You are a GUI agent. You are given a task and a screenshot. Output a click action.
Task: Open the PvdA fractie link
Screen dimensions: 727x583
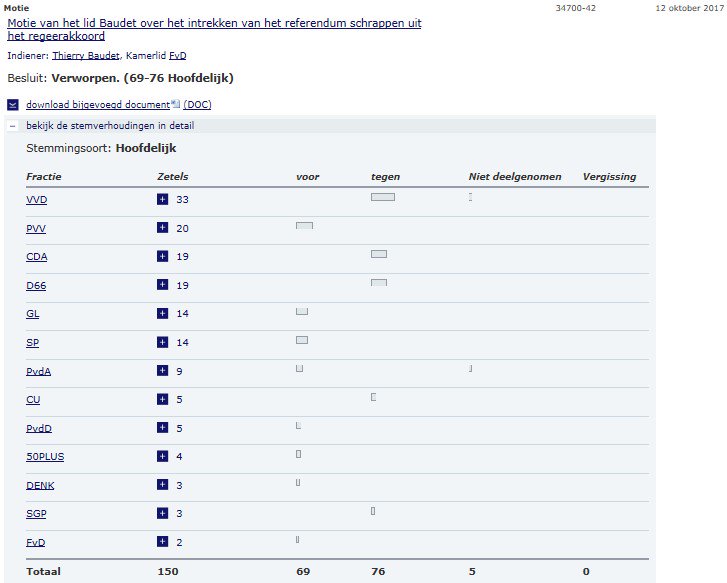(x=38, y=371)
